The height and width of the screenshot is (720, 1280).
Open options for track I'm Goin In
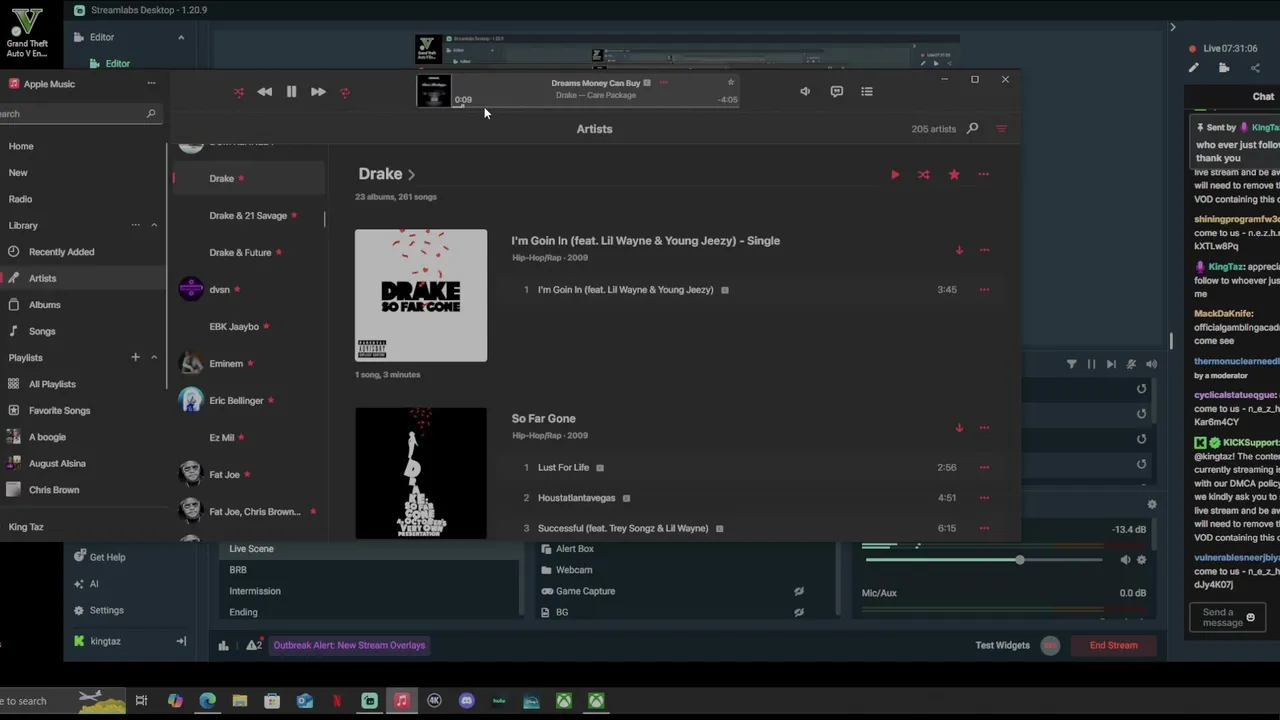[x=985, y=290]
